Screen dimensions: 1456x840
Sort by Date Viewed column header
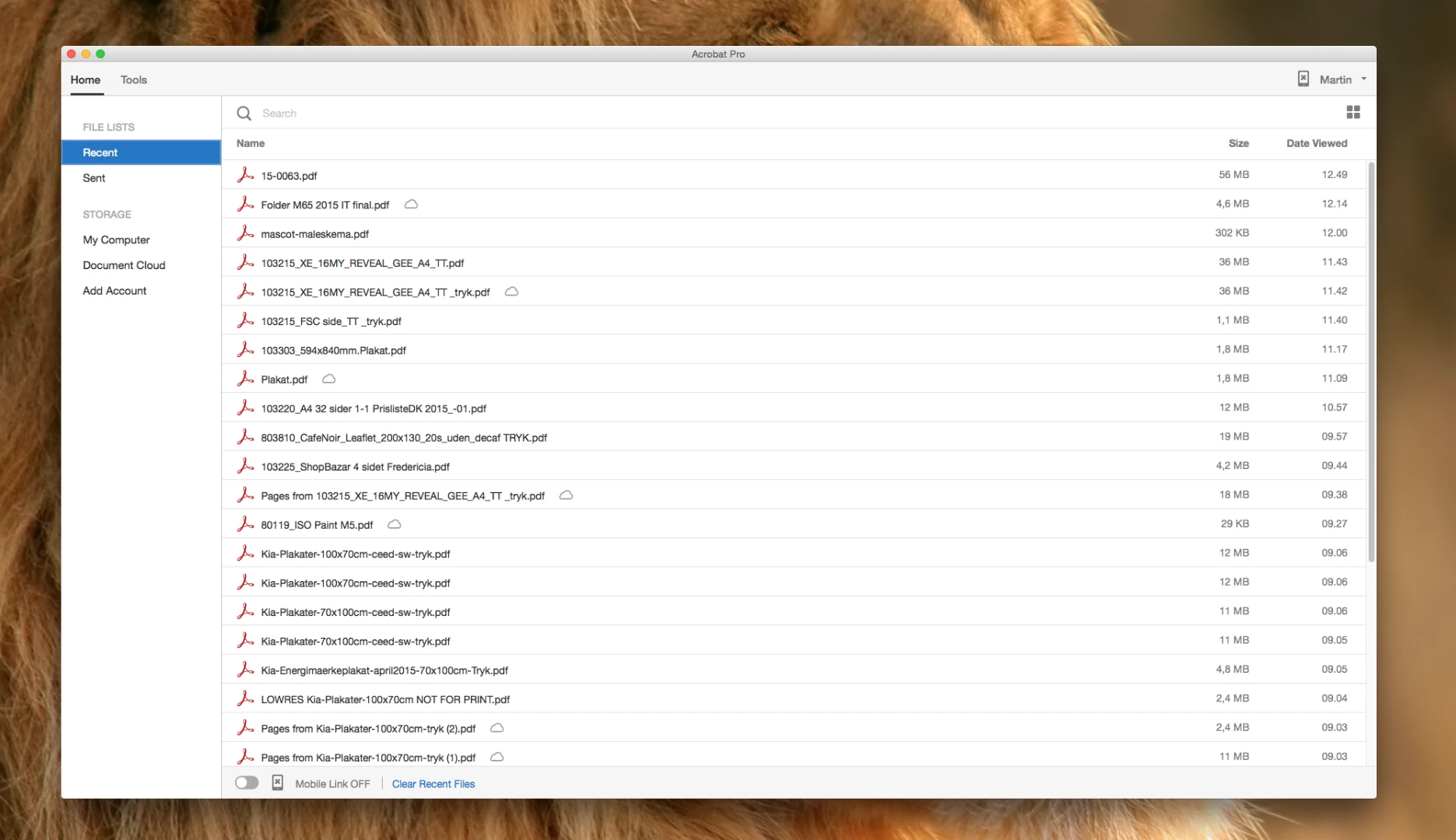[x=1317, y=143]
